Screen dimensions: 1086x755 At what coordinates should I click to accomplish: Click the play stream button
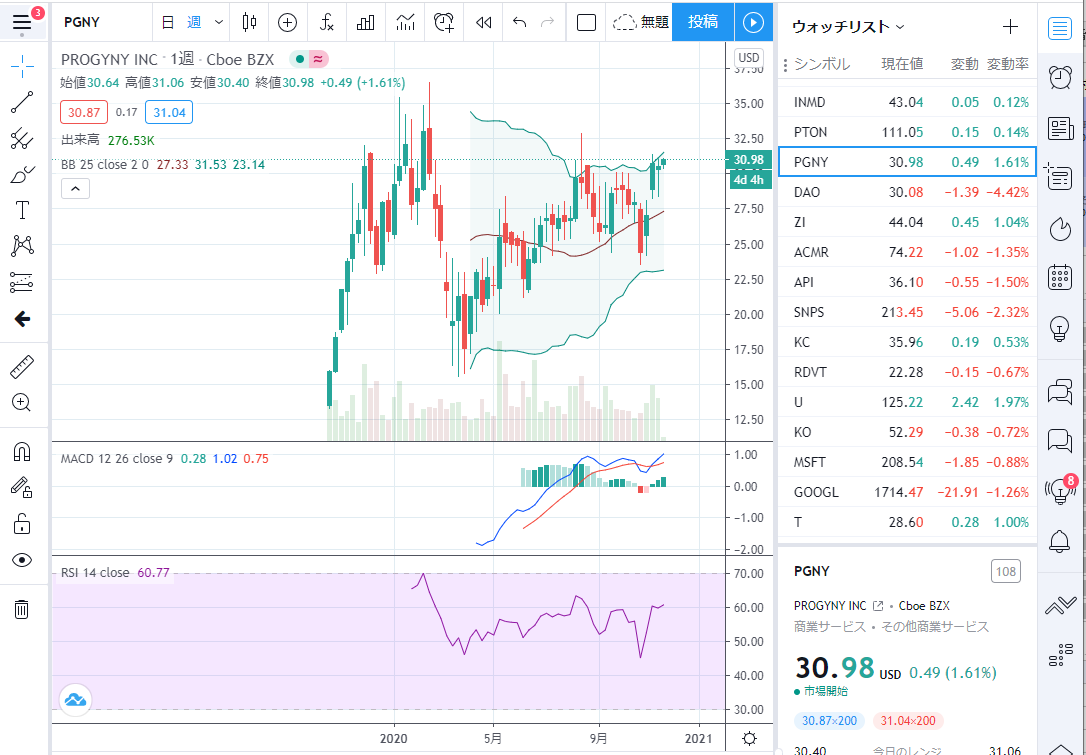click(x=753, y=22)
